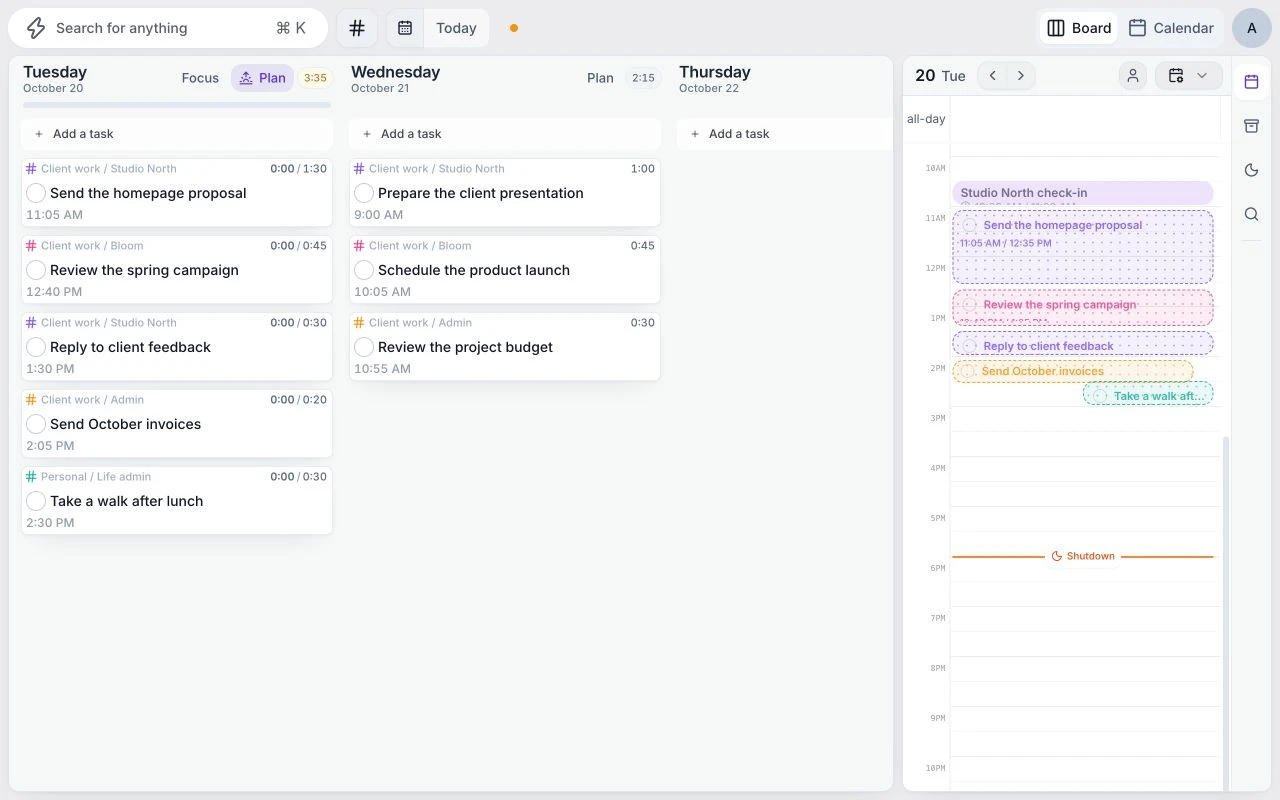Click the Plan button for Wednesday

(600, 78)
